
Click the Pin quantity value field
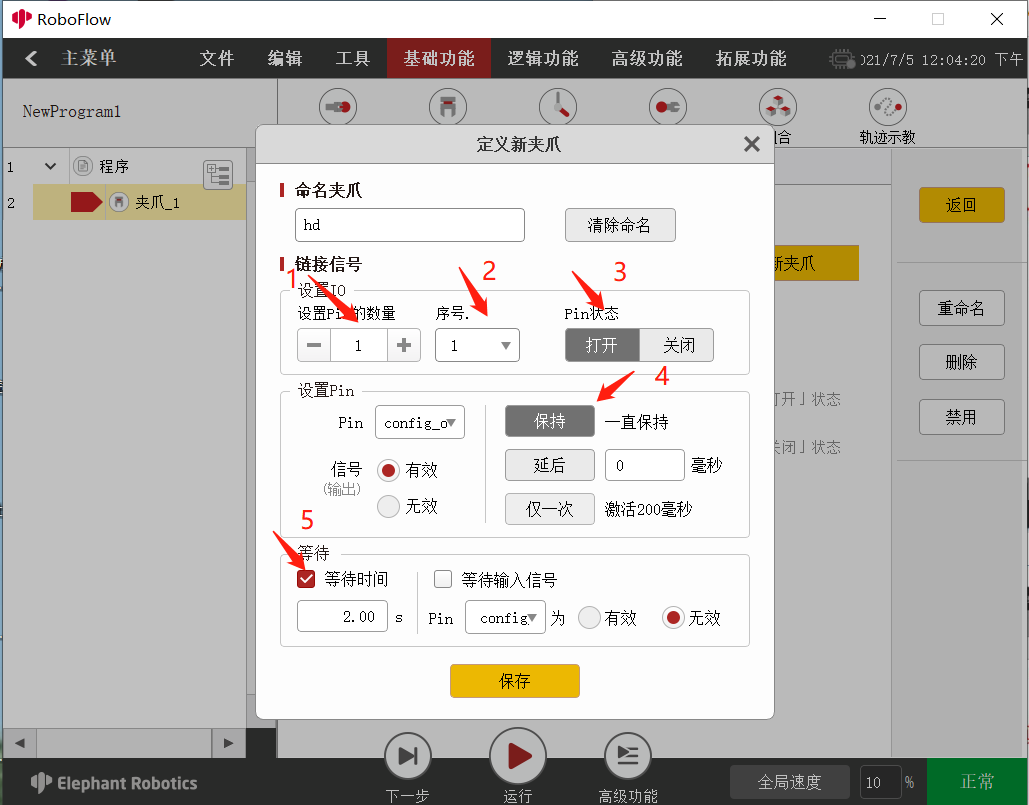[x=358, y=345]
